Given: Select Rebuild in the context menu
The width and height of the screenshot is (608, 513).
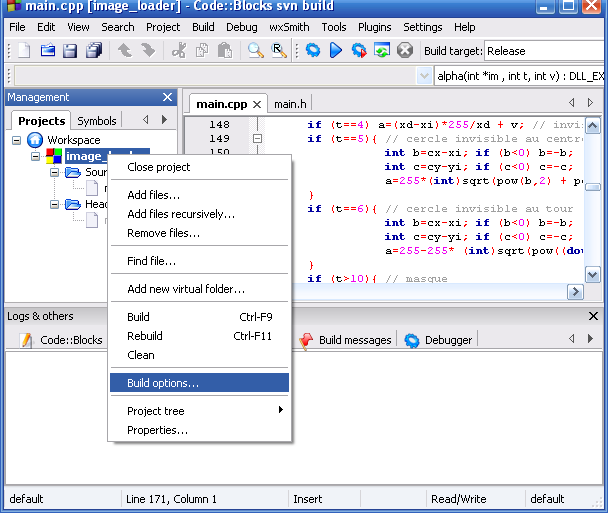Looking at the screenshot, I should [199, 336].
